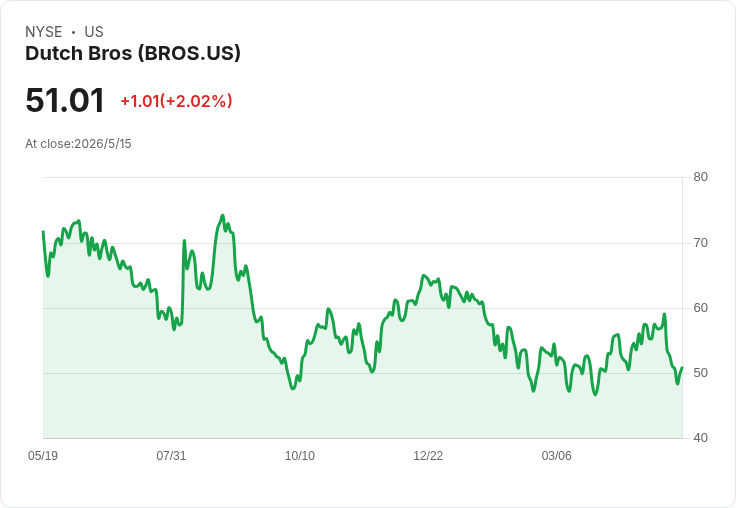The width and height of the screenshot is (736, 508).
Task: Click the NYSE exchange label
Action: click(44, 32)
